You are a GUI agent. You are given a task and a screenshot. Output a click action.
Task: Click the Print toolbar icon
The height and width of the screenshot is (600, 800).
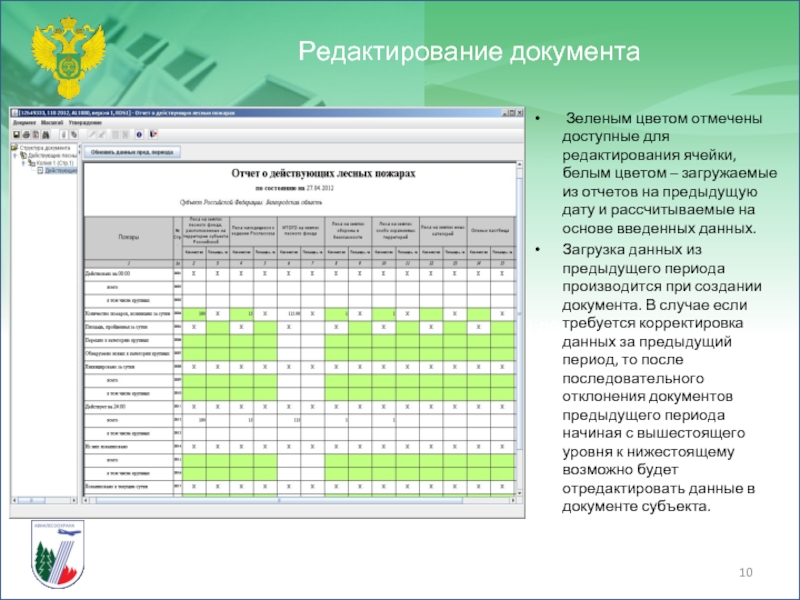[x=27, y=133]
